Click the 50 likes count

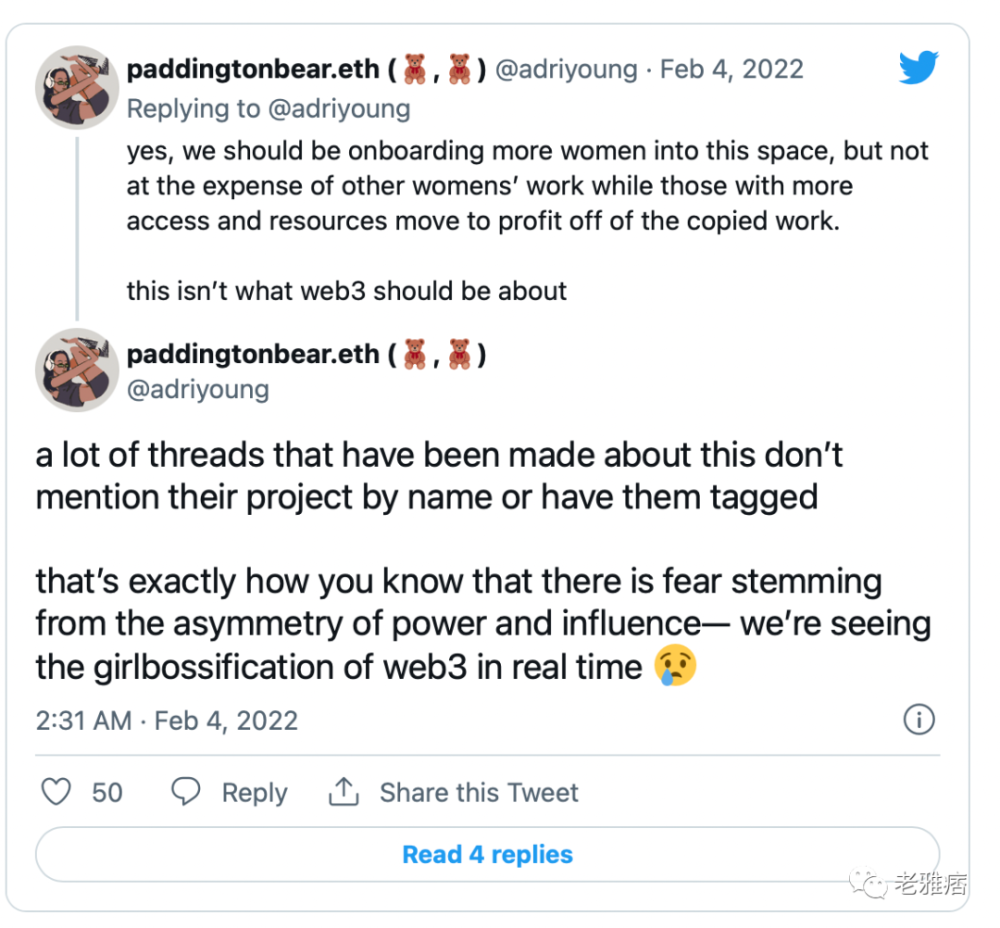[107, 793]
